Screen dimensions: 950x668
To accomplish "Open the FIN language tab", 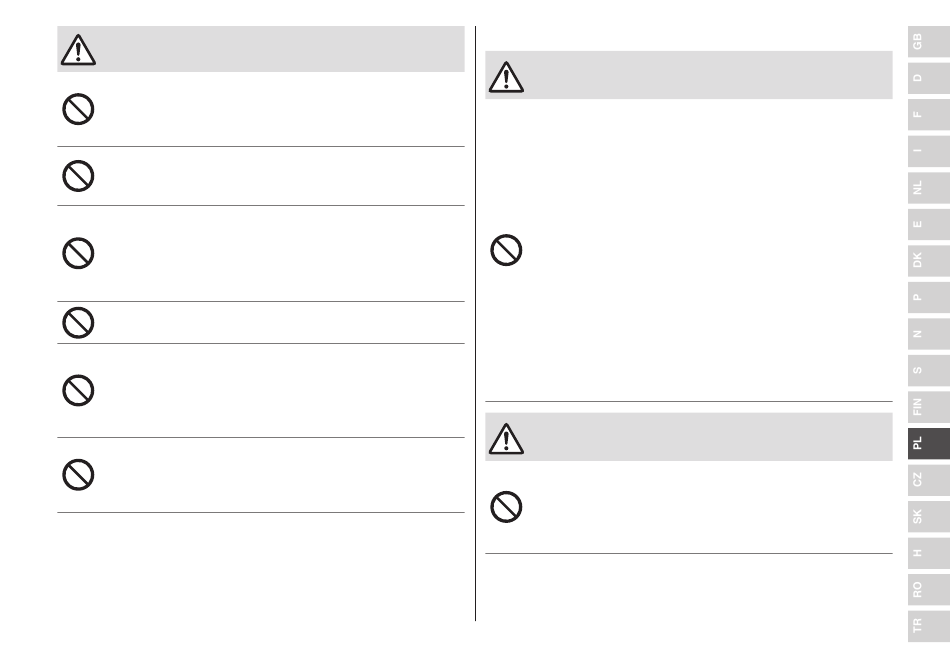I will (x=929, y=406).
